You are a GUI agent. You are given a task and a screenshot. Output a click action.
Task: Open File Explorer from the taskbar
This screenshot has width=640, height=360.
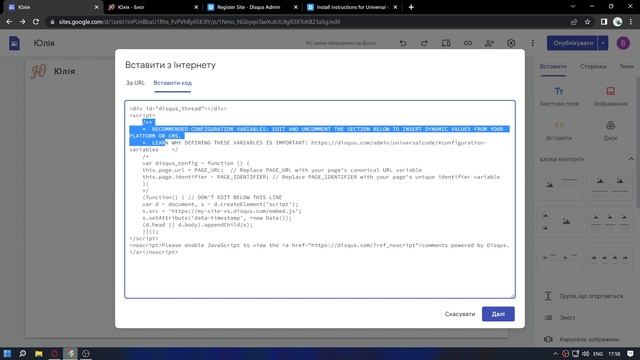click(x=39, y=353)
